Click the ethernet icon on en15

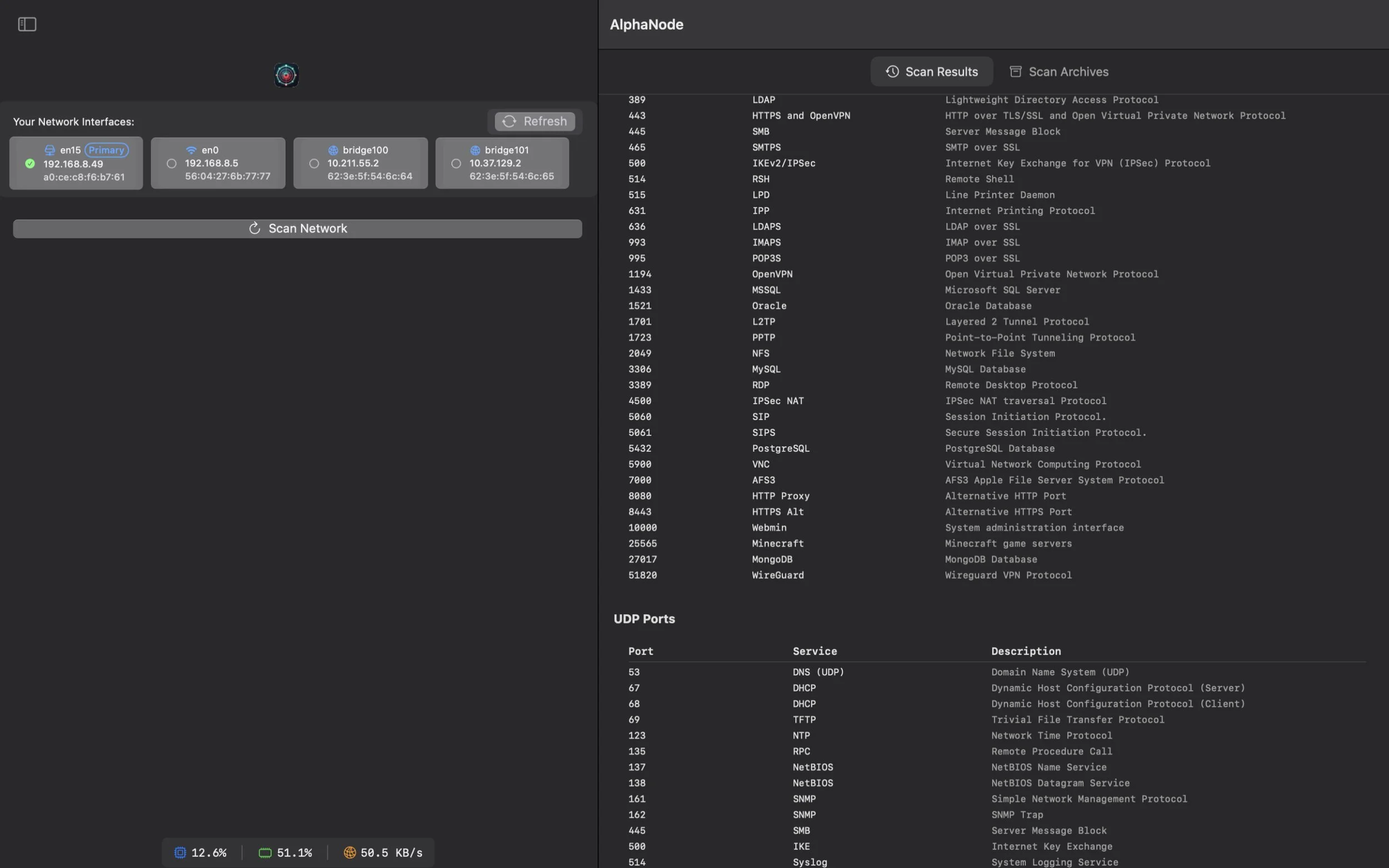coord(50,150)
